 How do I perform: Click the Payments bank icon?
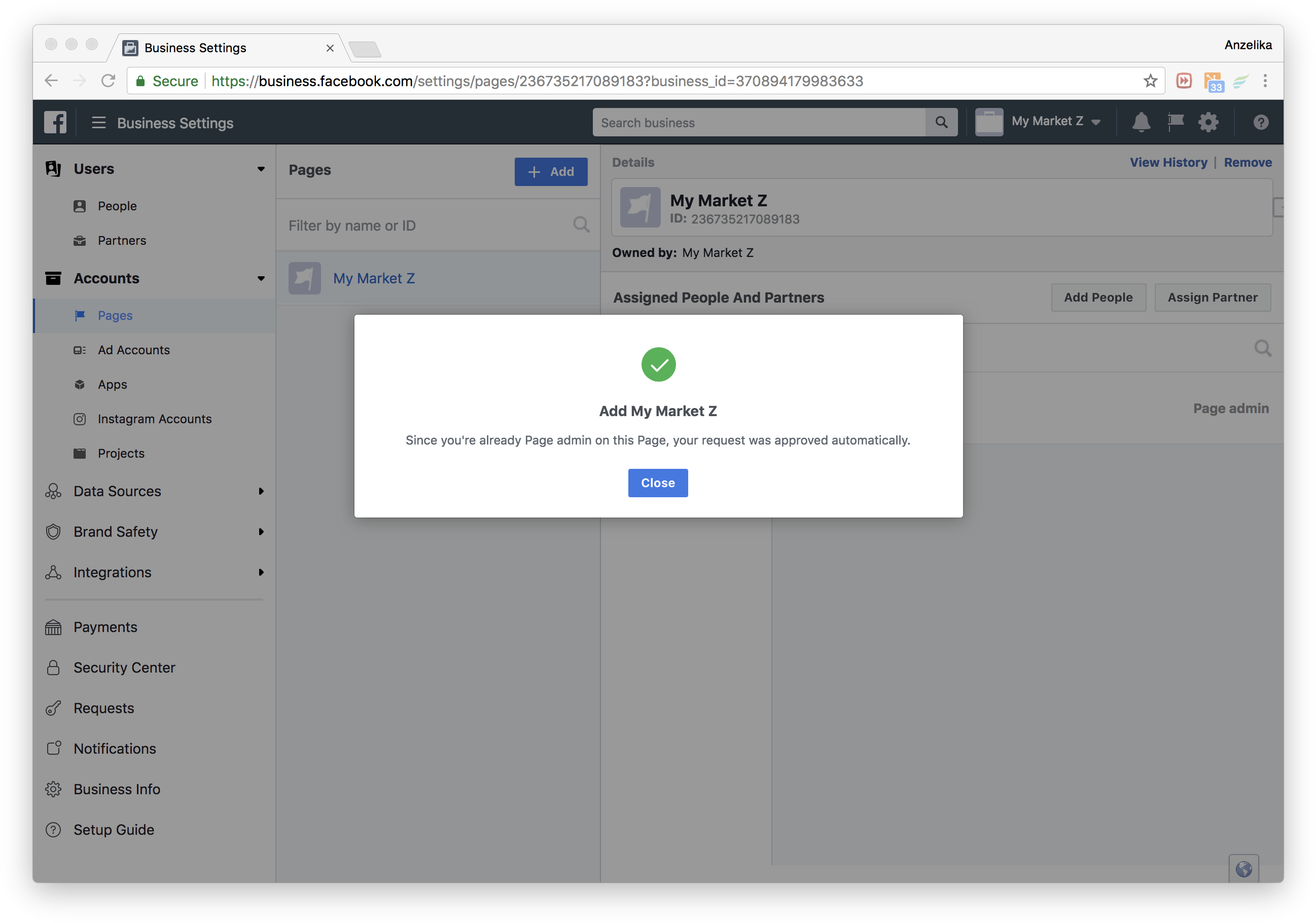(53, 627)
